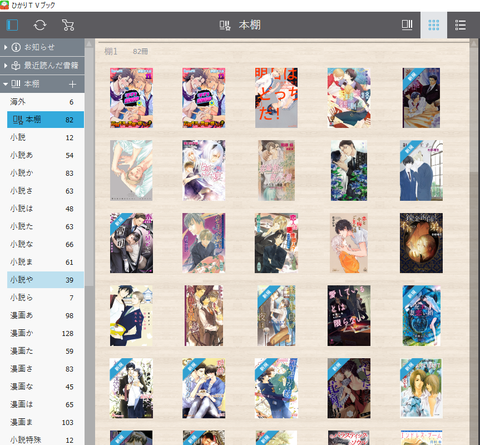This screenshot has width=480, height=445.
Task: Open the blue flowers cover in second row
Action: point(349,170)
